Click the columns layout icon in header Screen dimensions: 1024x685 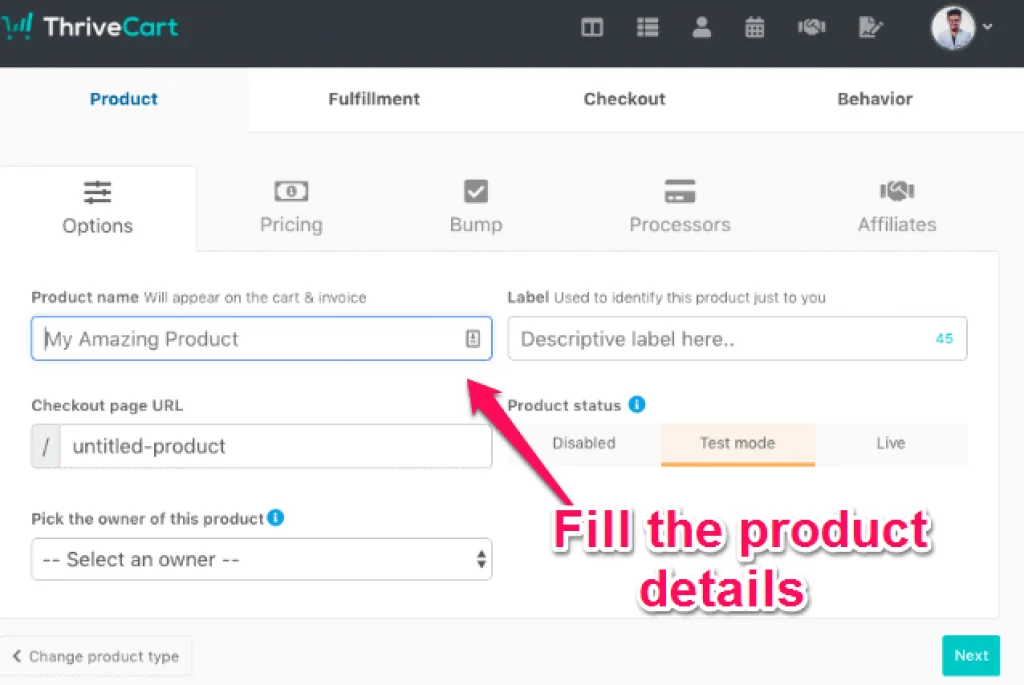pyautogui.click(x=592, y=28)
